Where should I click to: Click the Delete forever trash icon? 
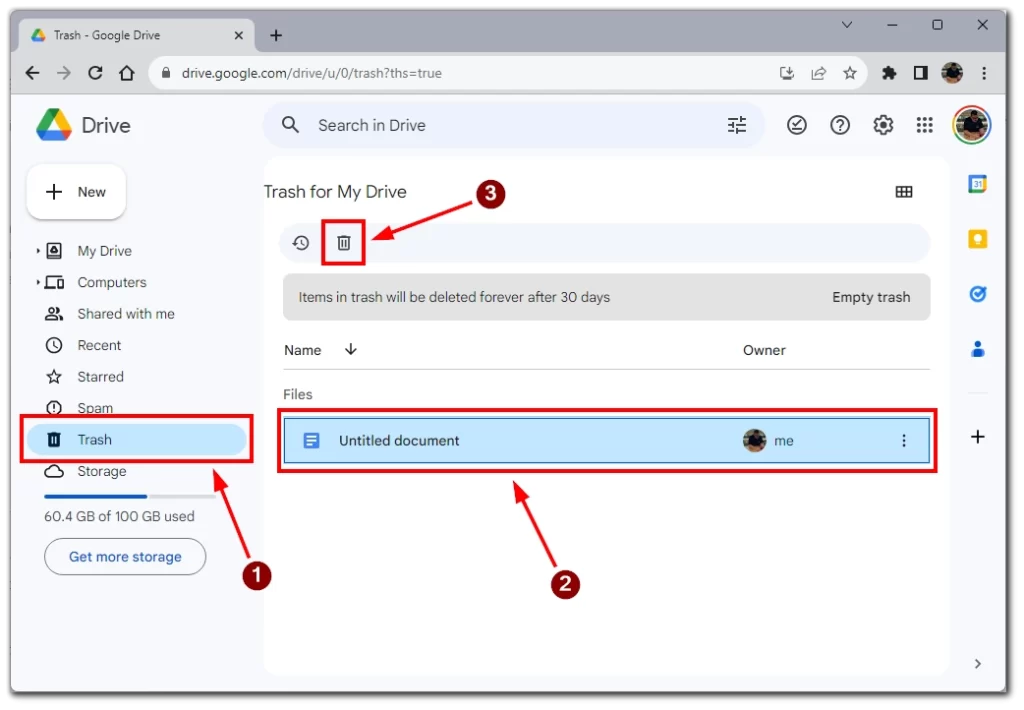click(344, 243)
